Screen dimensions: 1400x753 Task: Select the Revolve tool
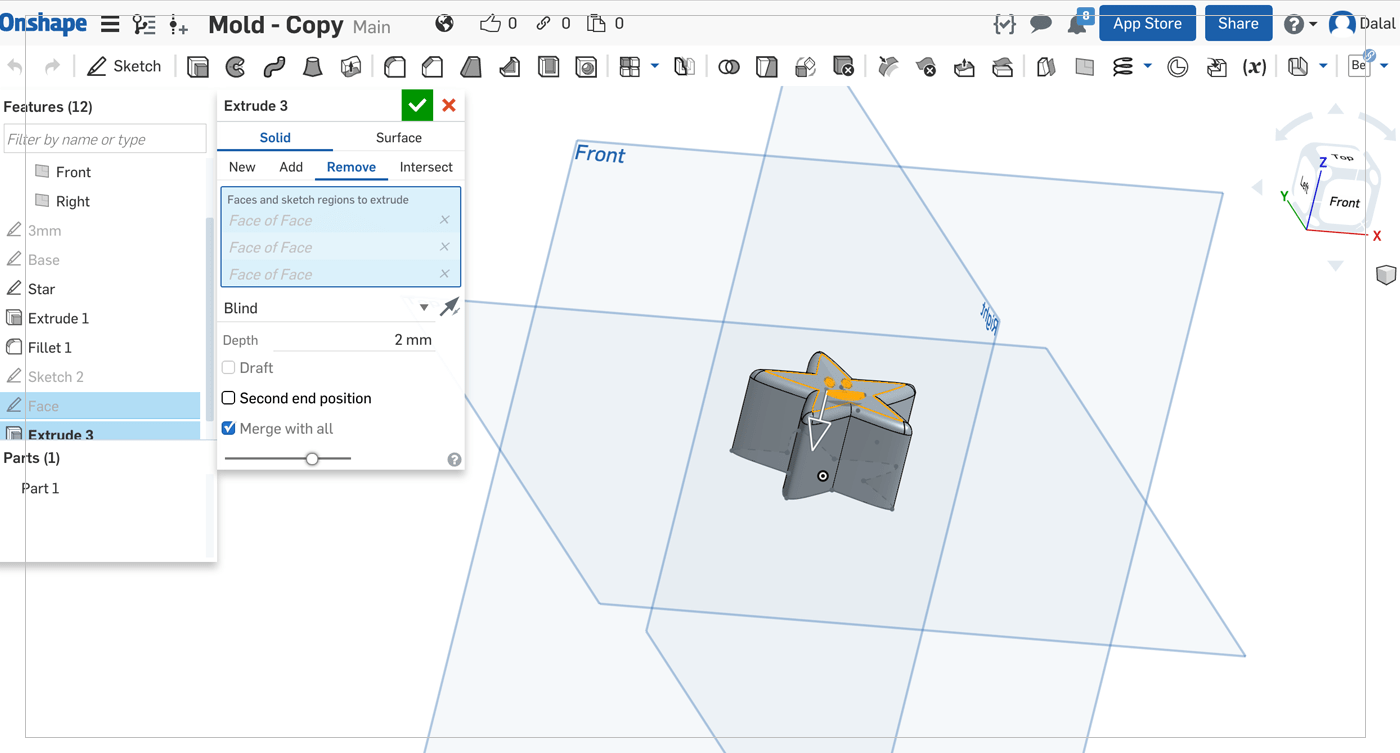coord(236,67)
